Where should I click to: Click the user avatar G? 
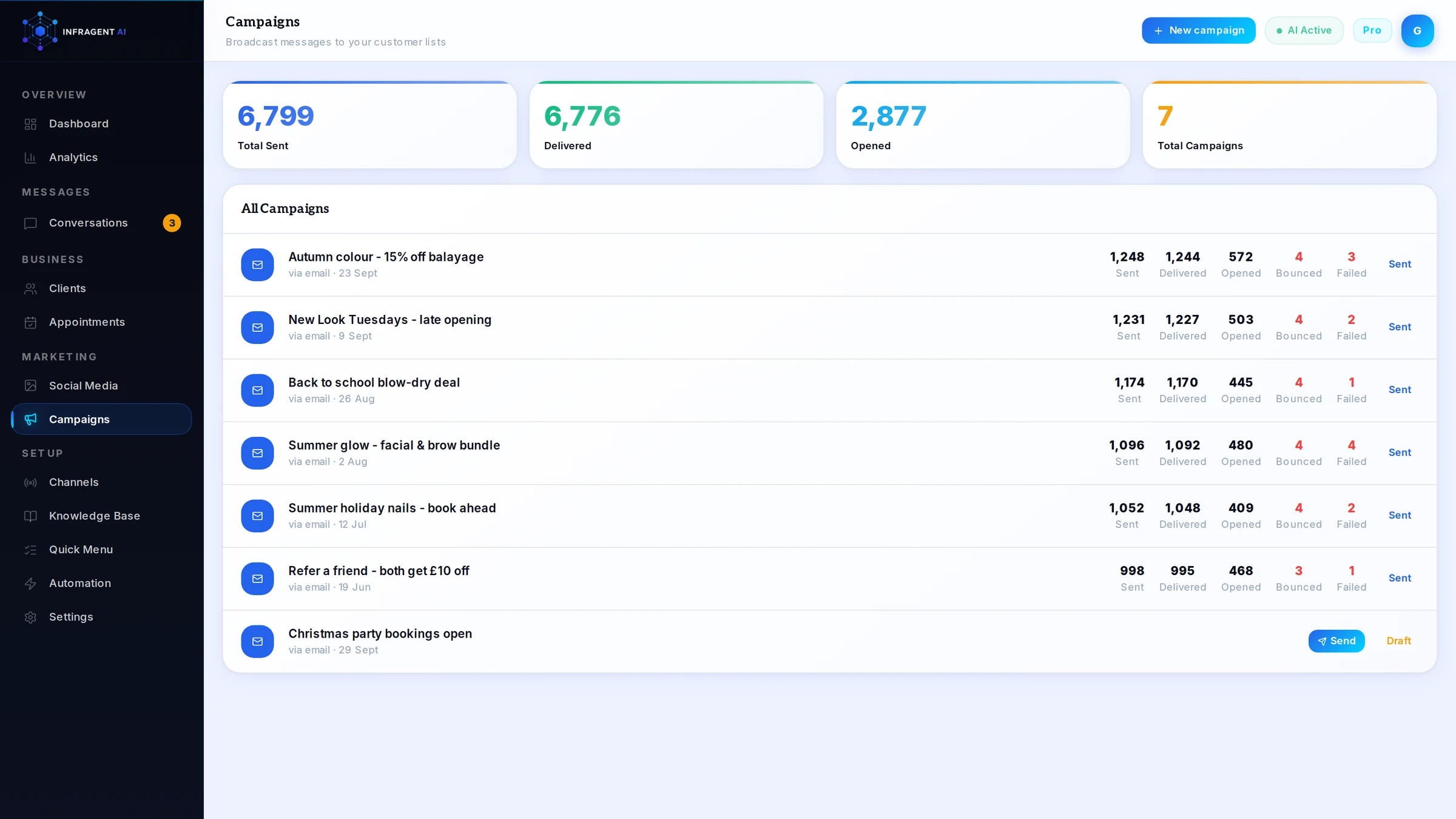[1417, 30]
